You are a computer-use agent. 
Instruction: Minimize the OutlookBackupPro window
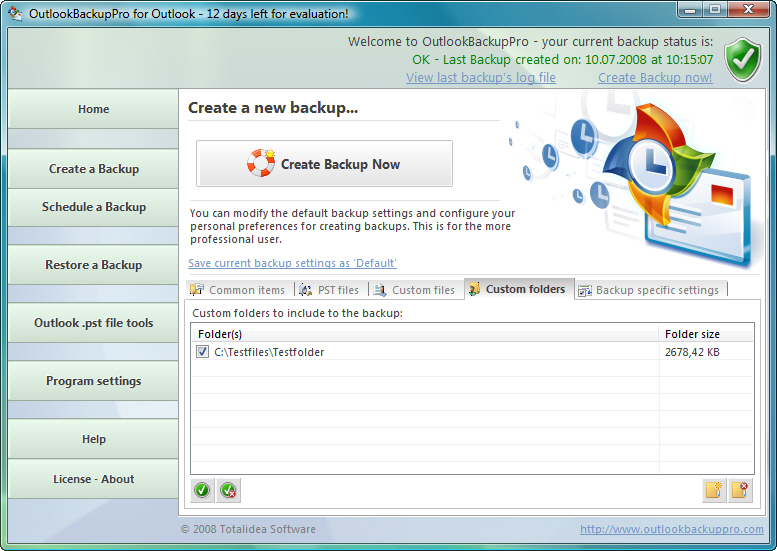coord(691,10)
